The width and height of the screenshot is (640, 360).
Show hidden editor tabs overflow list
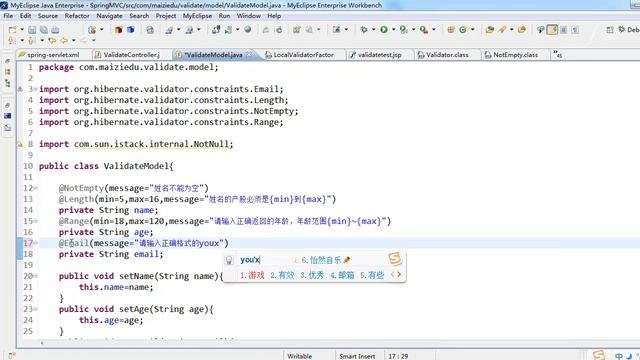(x=558, y=54)
